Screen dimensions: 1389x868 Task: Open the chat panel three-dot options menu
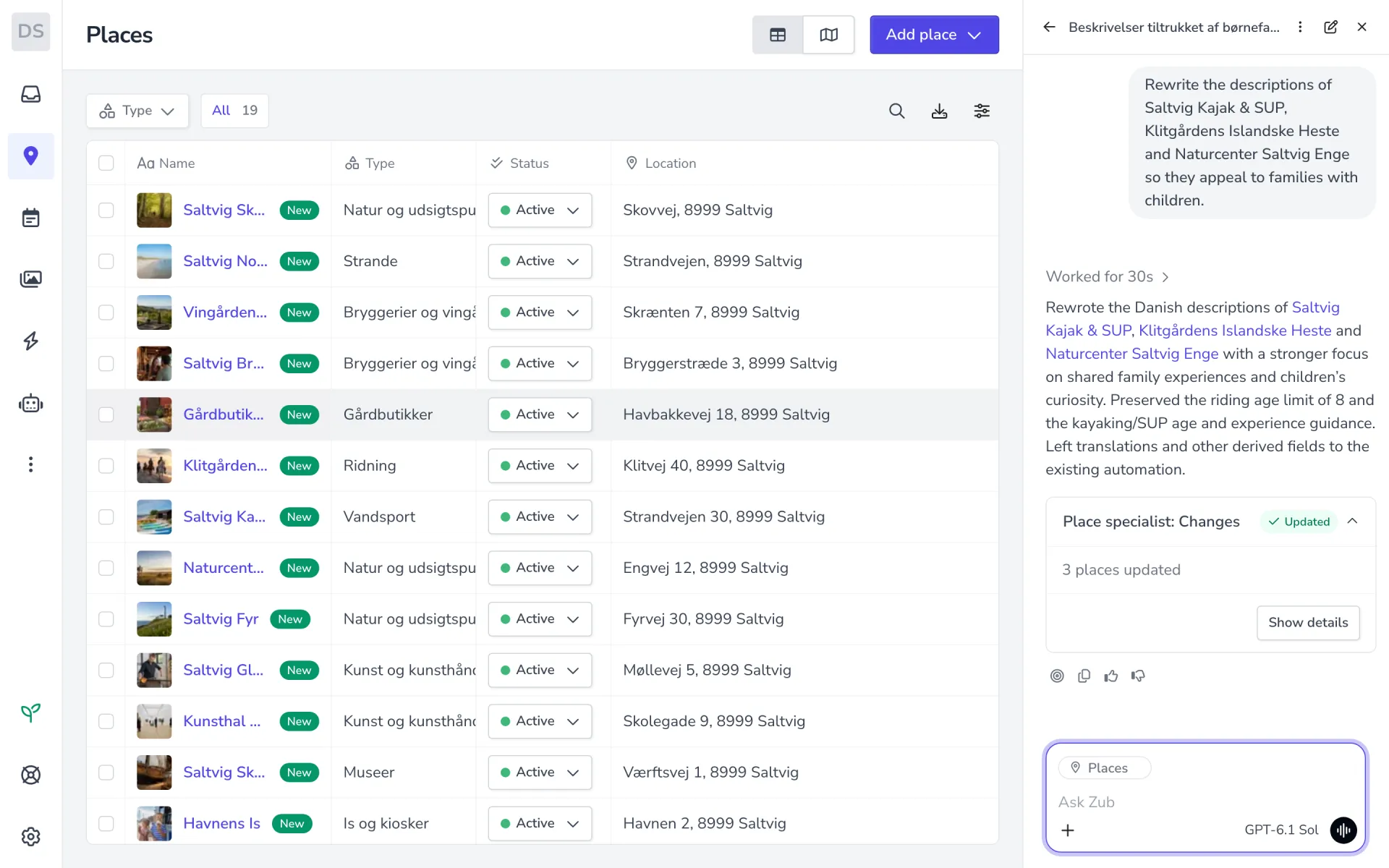pyautogui.click(x=1300, y=27)
